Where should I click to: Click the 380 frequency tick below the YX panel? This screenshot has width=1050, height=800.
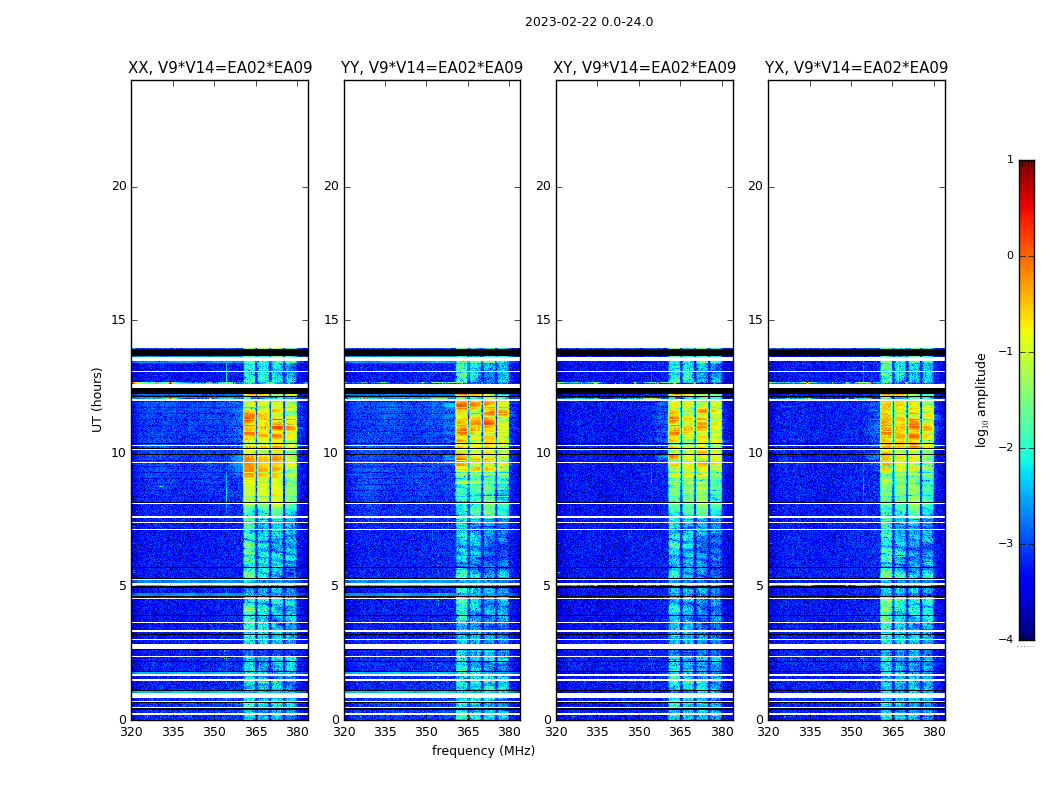(934, 732)
